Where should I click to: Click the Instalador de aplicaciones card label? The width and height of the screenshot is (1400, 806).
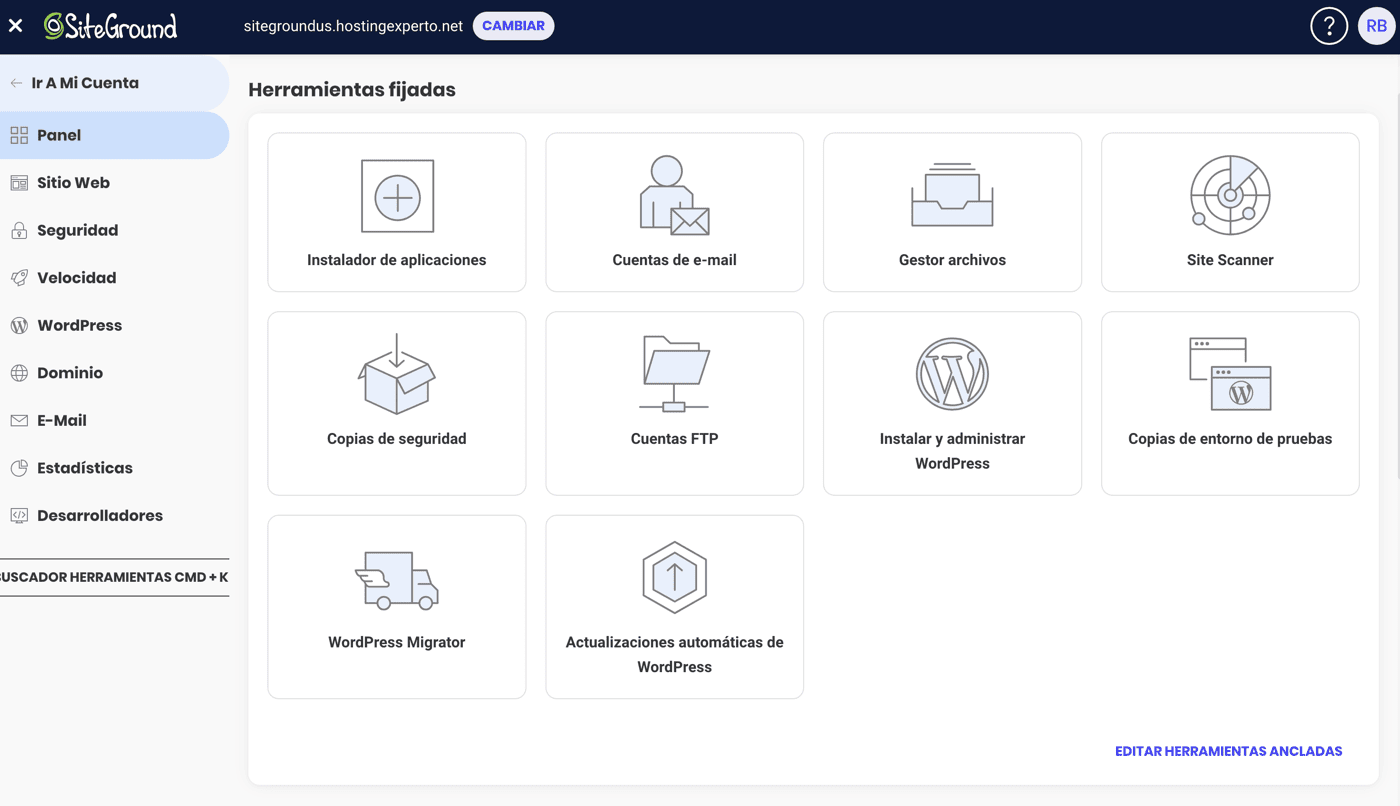point(397,260)
